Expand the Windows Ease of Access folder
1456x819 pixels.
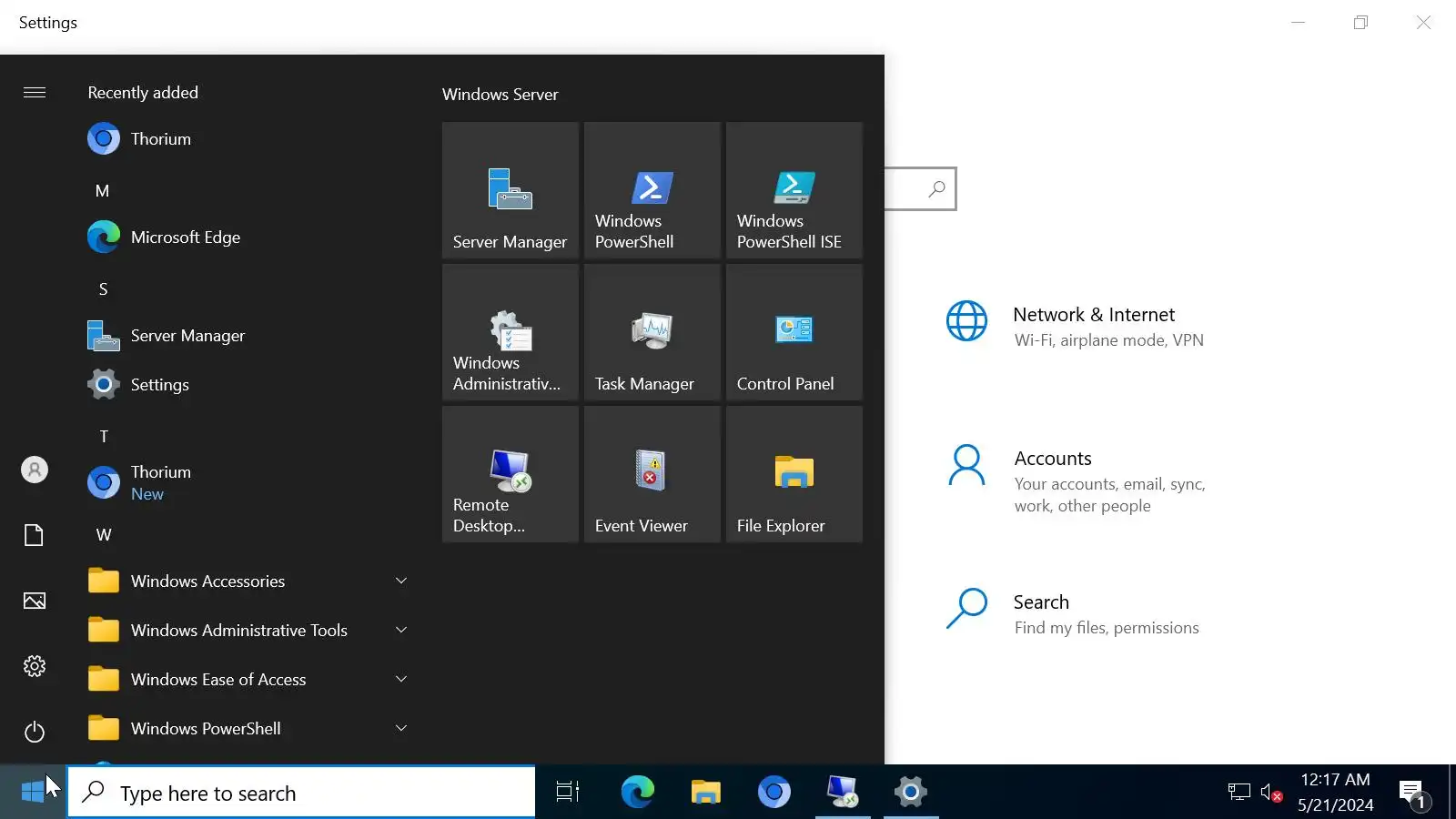point(248,680)
